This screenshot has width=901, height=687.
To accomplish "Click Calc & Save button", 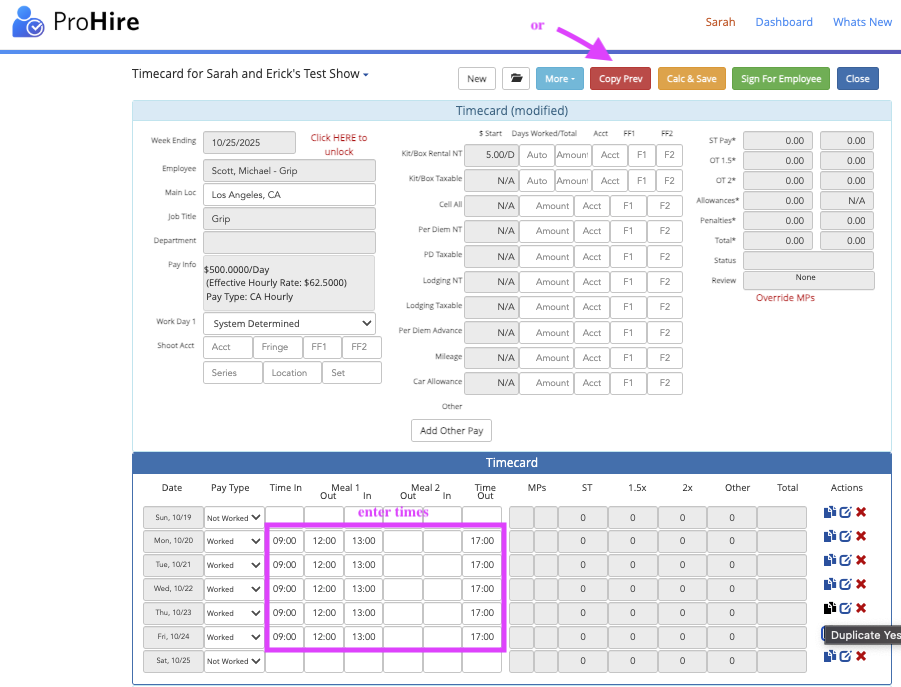I will point(691,79).
